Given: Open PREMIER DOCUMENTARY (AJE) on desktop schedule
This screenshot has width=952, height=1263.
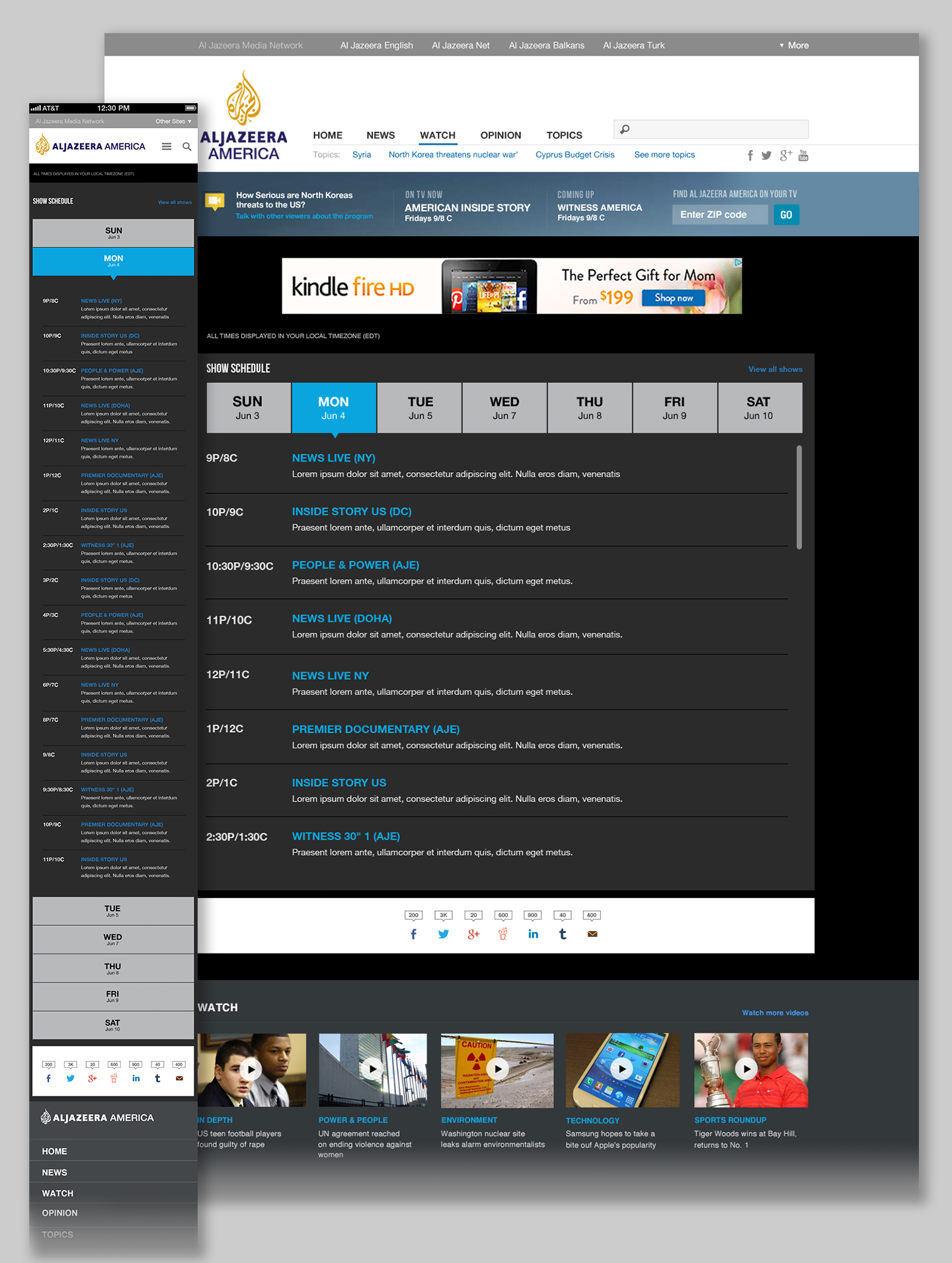Looking at the screenshot, I should (376, 729).
